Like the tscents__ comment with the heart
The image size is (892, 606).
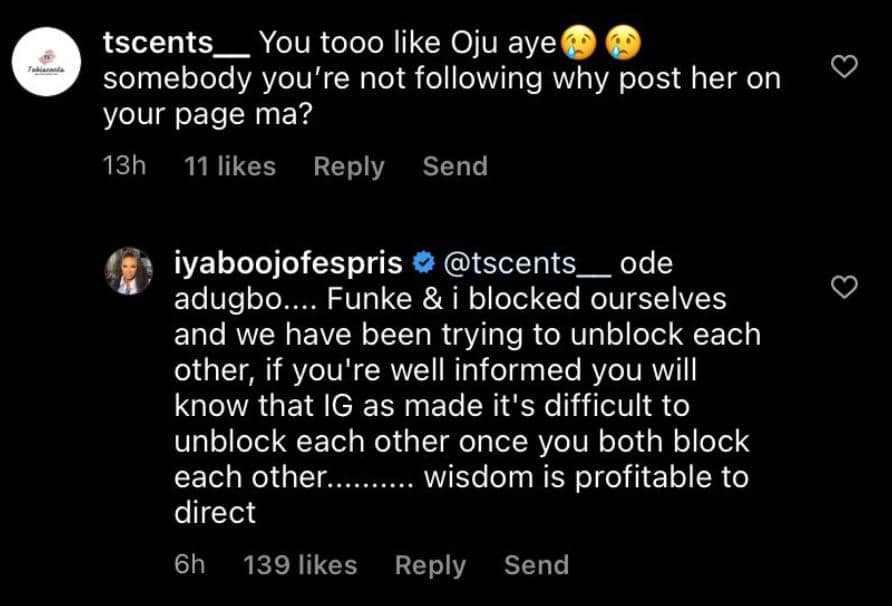click(846, 68)
